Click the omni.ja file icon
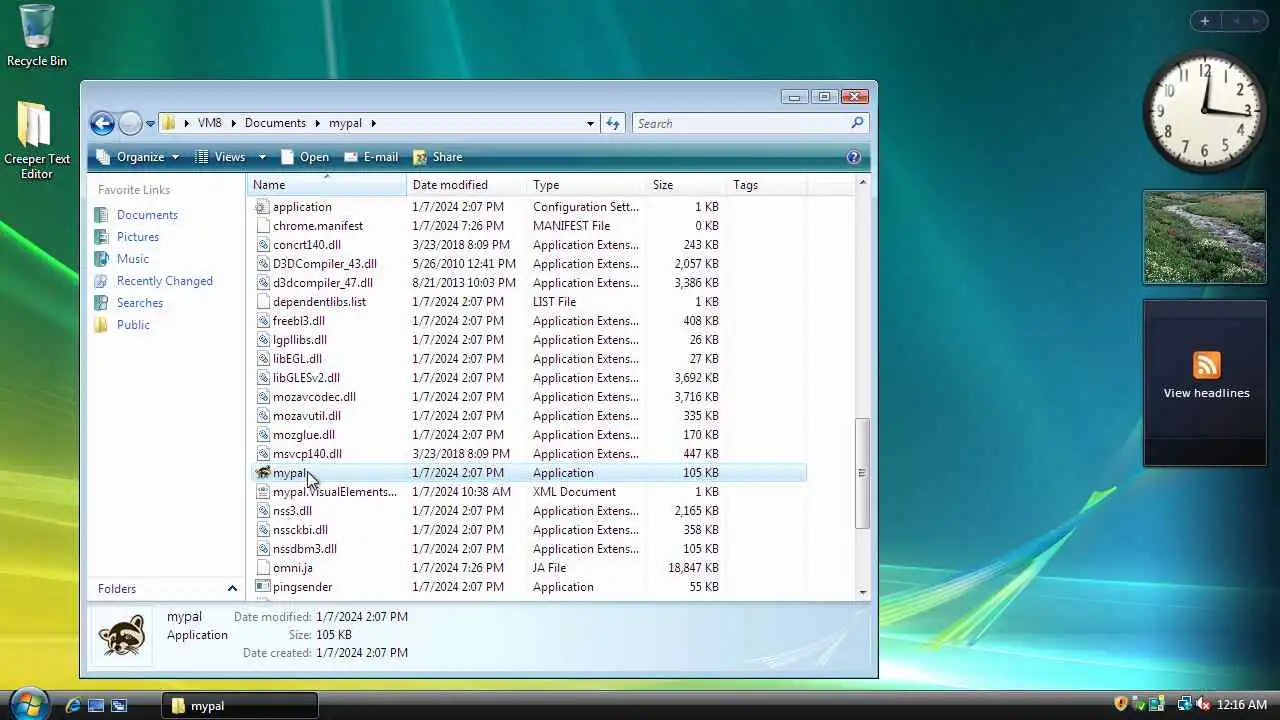1280x720 pixels. (263, 568)
